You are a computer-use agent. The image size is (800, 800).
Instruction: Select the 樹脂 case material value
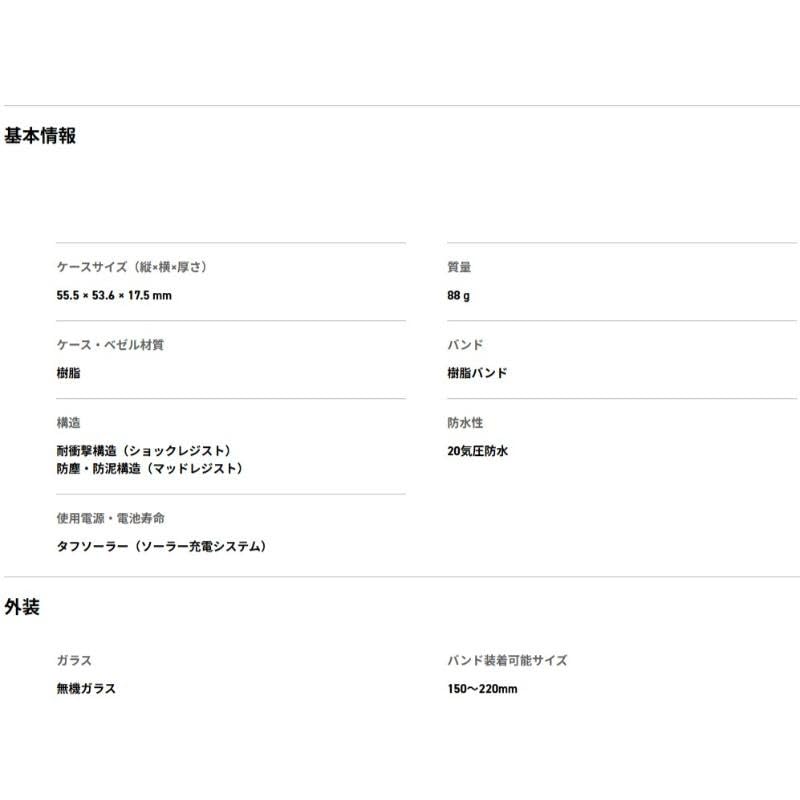pyautogui.click(x=69, y=373)
